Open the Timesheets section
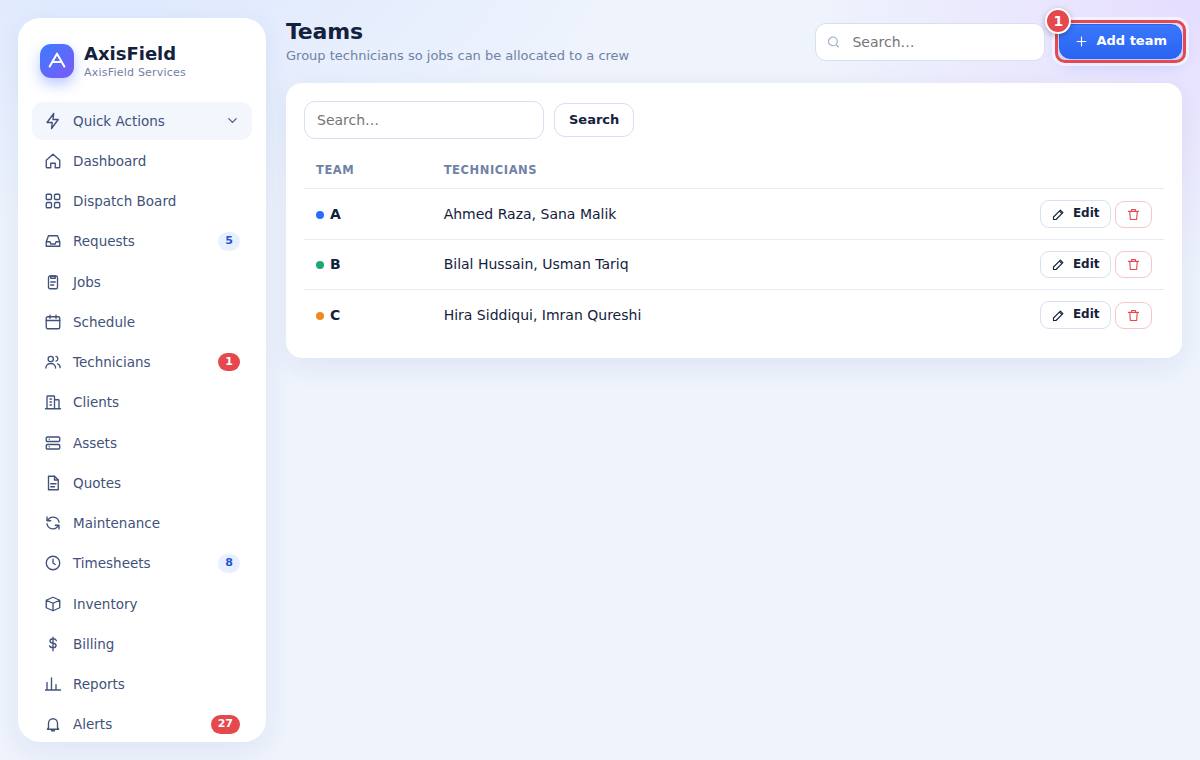 click(142, 563)
